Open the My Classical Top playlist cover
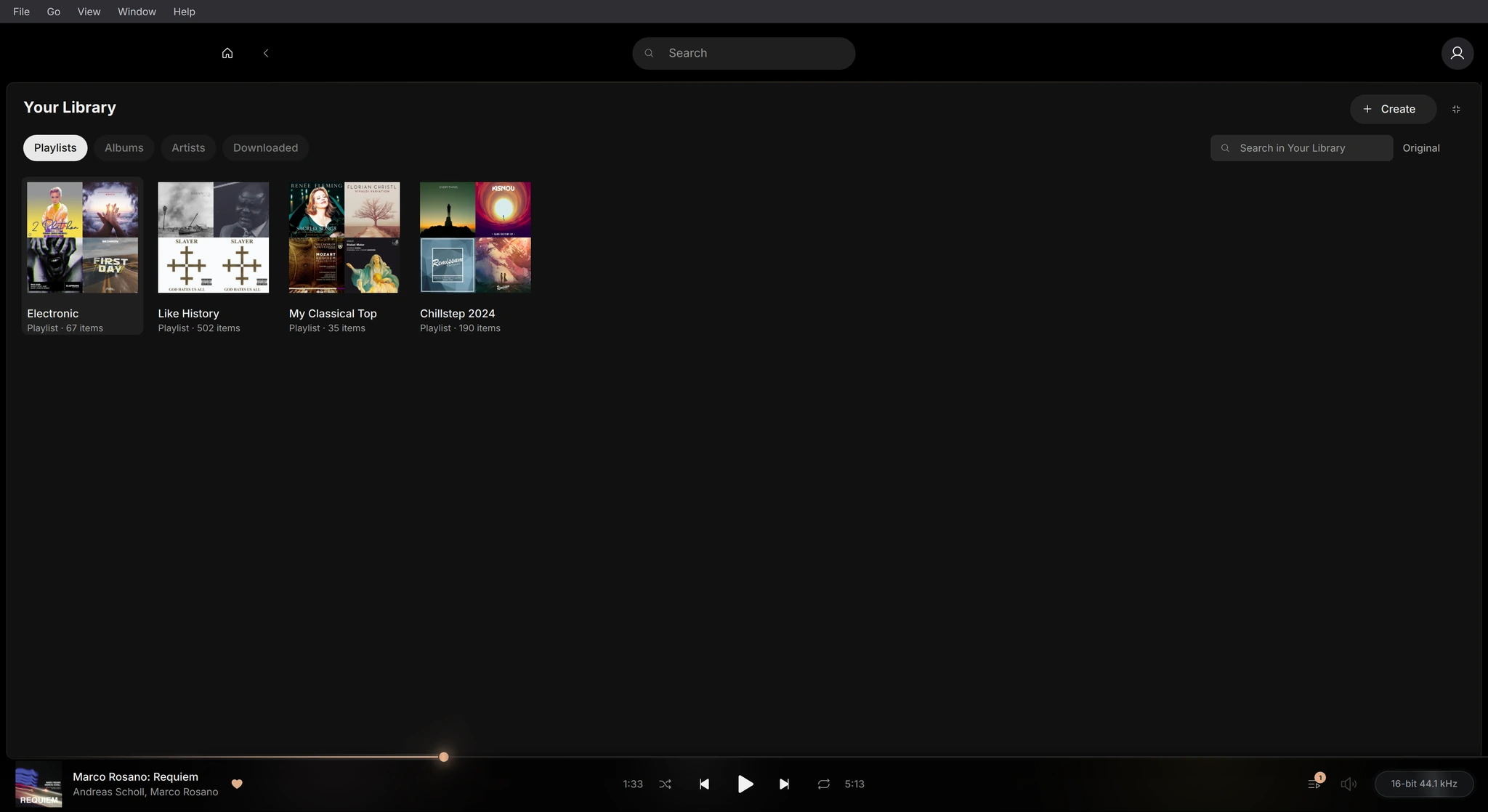This screenshot has width=1488, height=812. point(344,237)
